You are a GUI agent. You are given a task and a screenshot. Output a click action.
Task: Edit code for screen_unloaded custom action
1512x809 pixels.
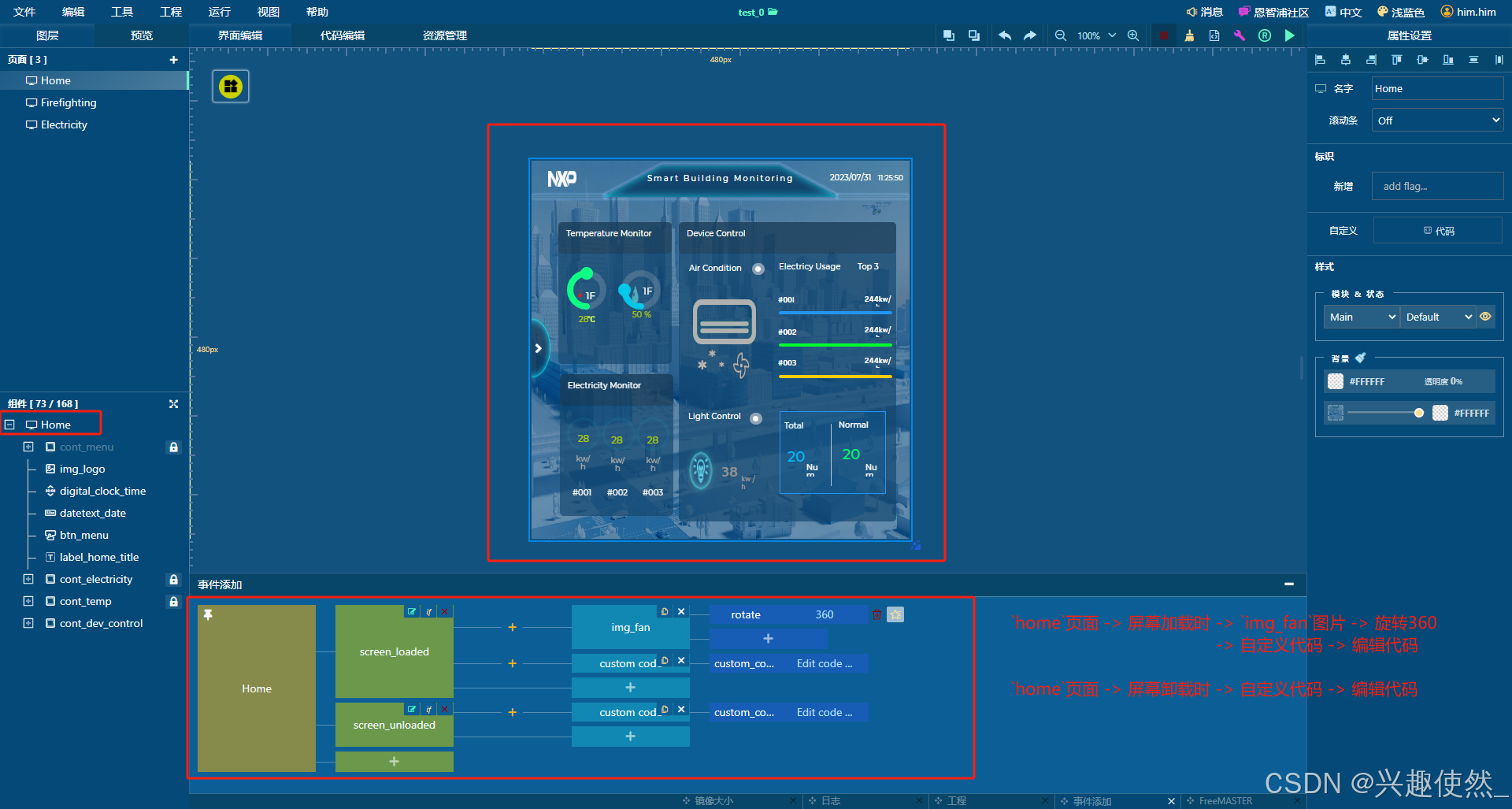tap(825, 712)
